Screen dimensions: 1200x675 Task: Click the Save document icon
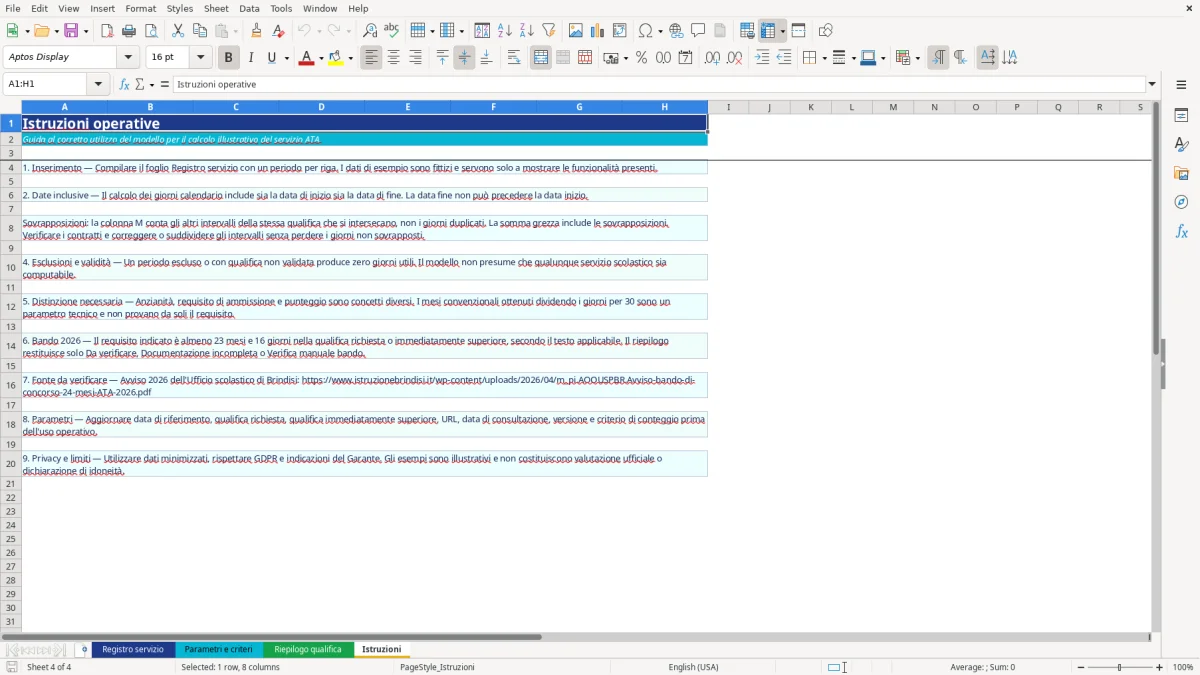(71, 31)
